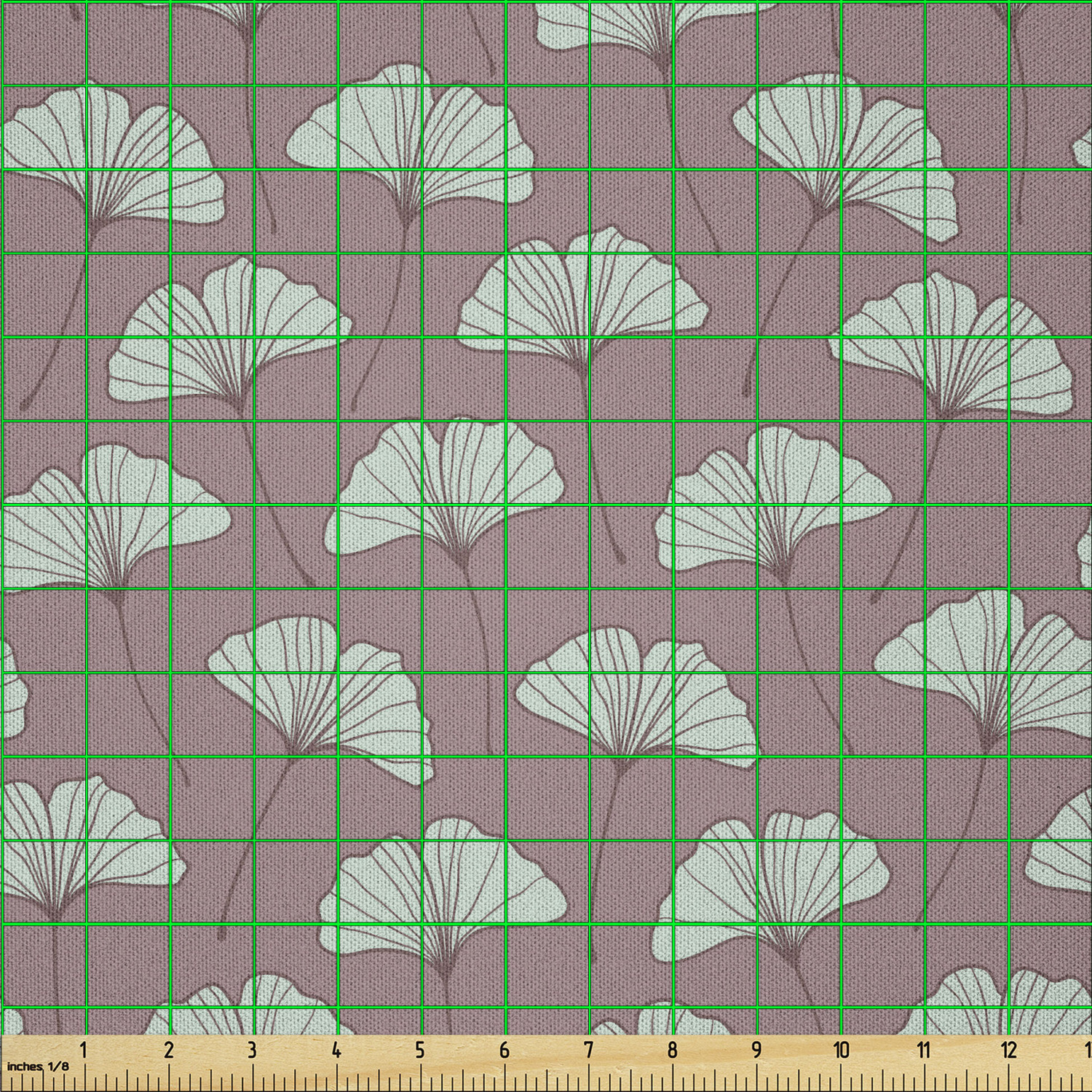Click the "inches 1/8" ruler label
This screenshot has width=1092, height=1092.
pos(38,1067)
